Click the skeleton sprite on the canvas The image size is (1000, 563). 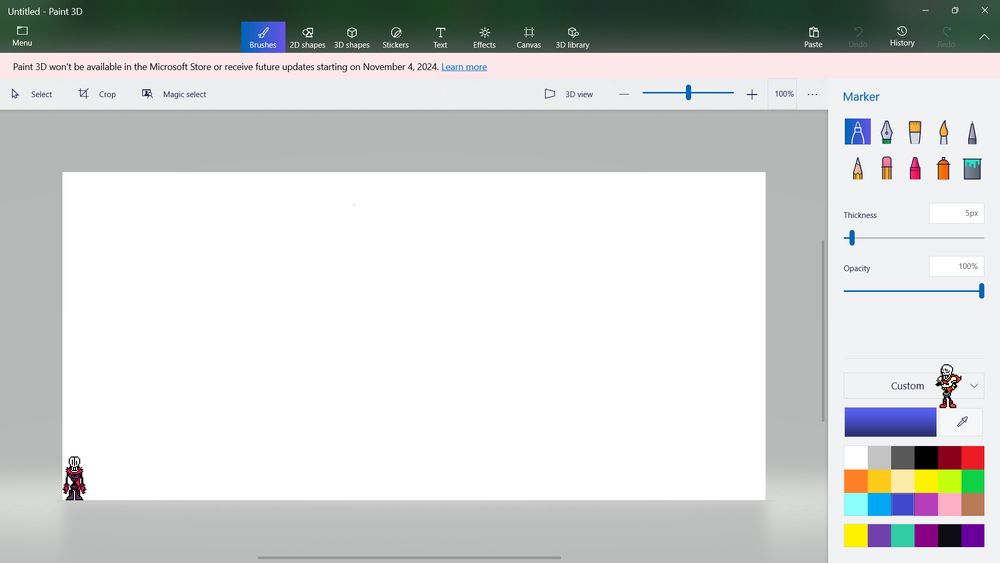[74, 478]
